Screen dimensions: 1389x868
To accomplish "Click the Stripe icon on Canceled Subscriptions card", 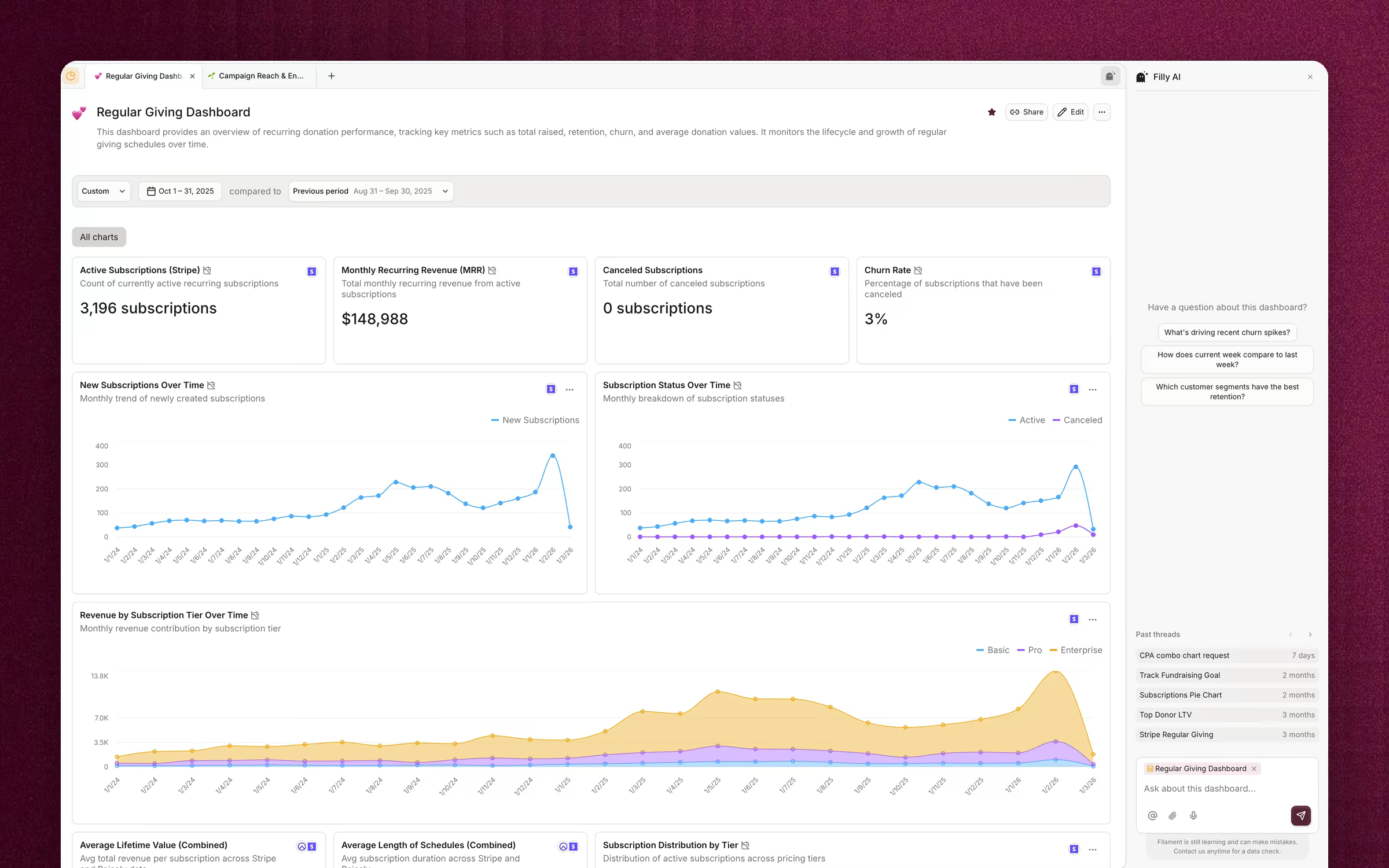I will [x=835, y=271].
